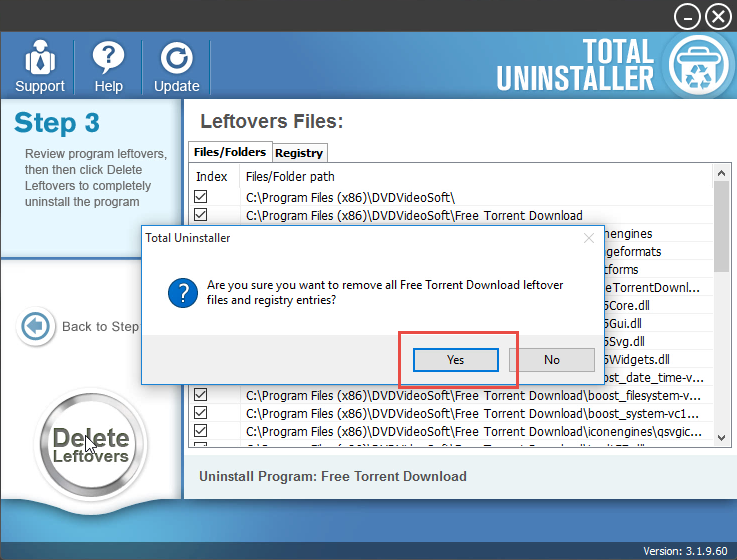Image resolution: width=737 pixels, height=560 pixels.
Task: Uncheck the iconengines\qsvgic row checkbox
Action: point(201,431)
